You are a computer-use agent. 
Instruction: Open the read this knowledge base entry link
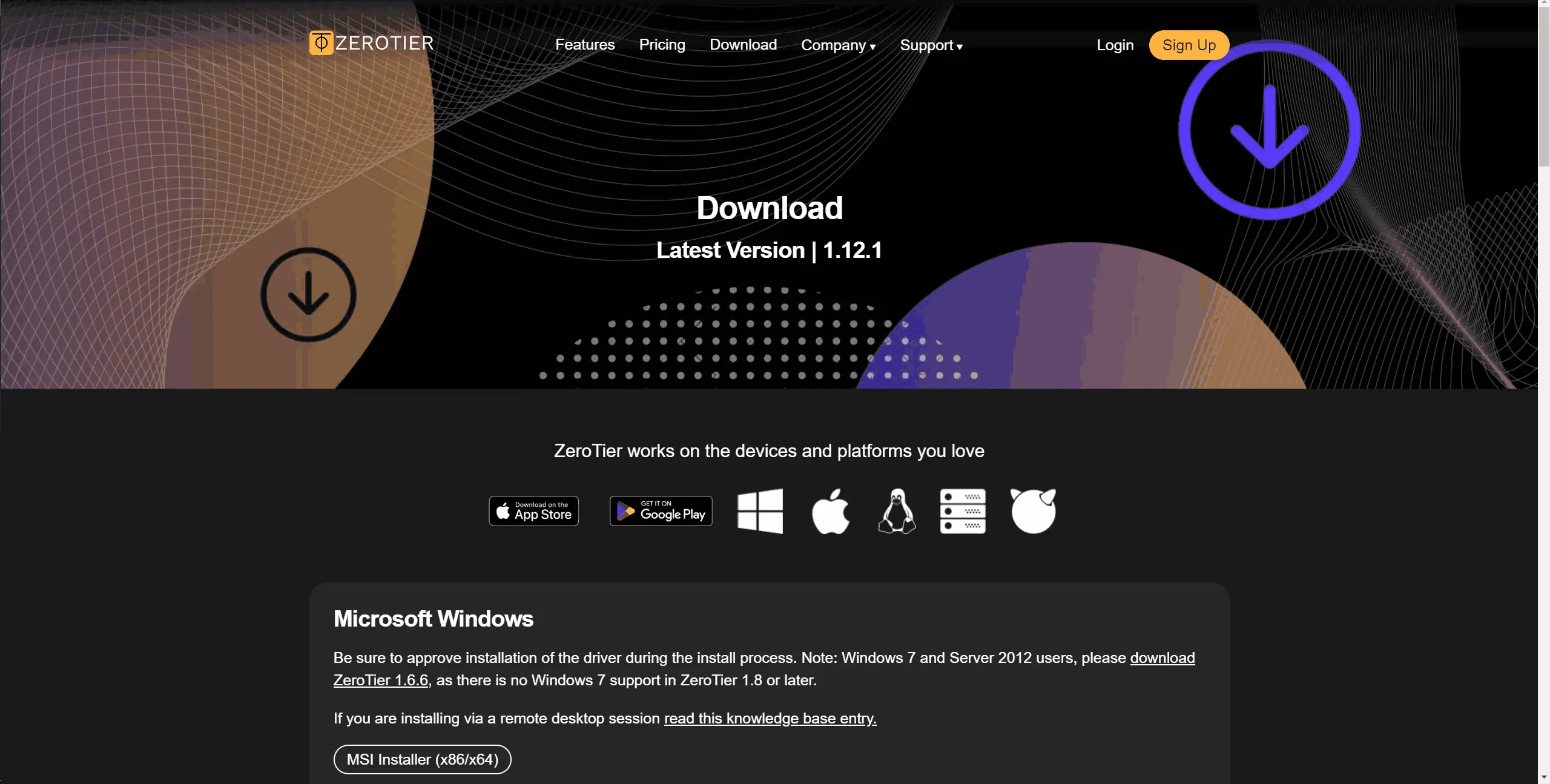tap(770, 718)
